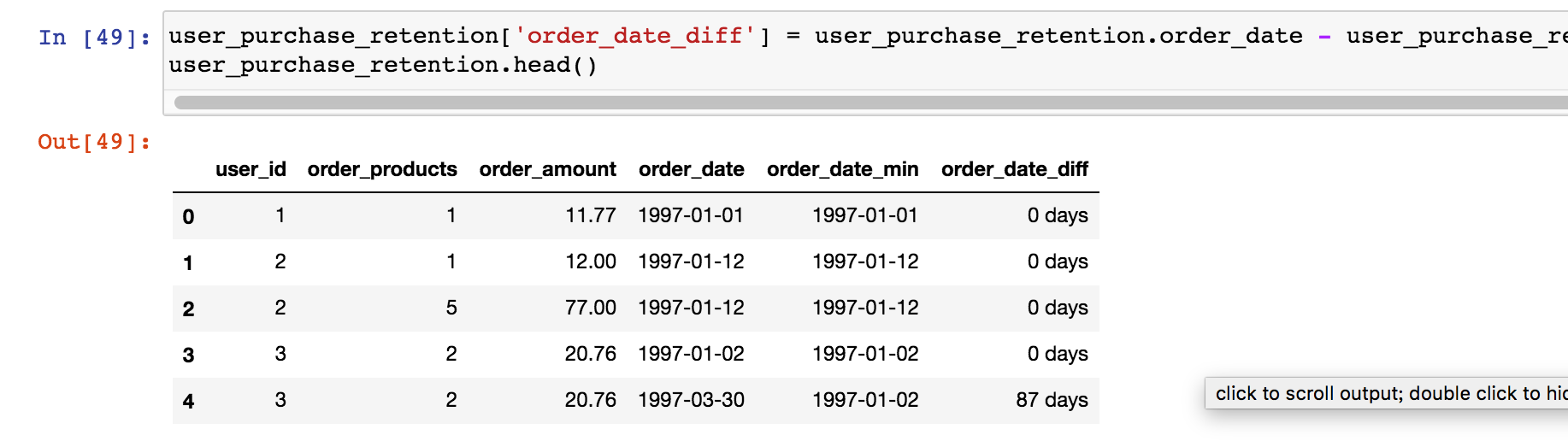Place cursor on the user_purchase_retention.head() line
Viewport: 1568px width, 441px height.
pos(382,65)
